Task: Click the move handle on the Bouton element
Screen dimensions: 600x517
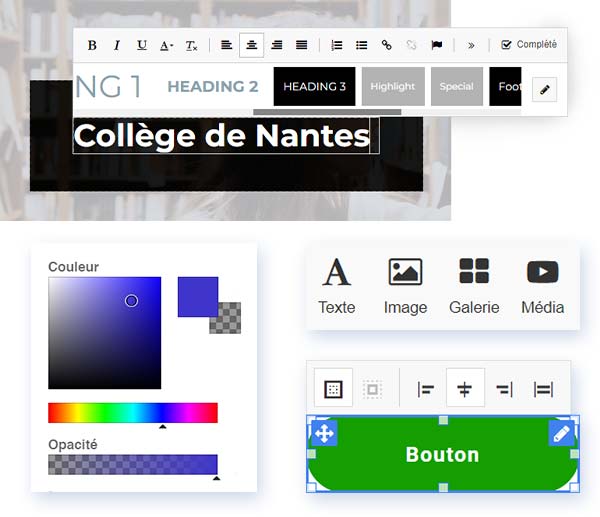Action: pyautogui.click(x=324, y=433)
